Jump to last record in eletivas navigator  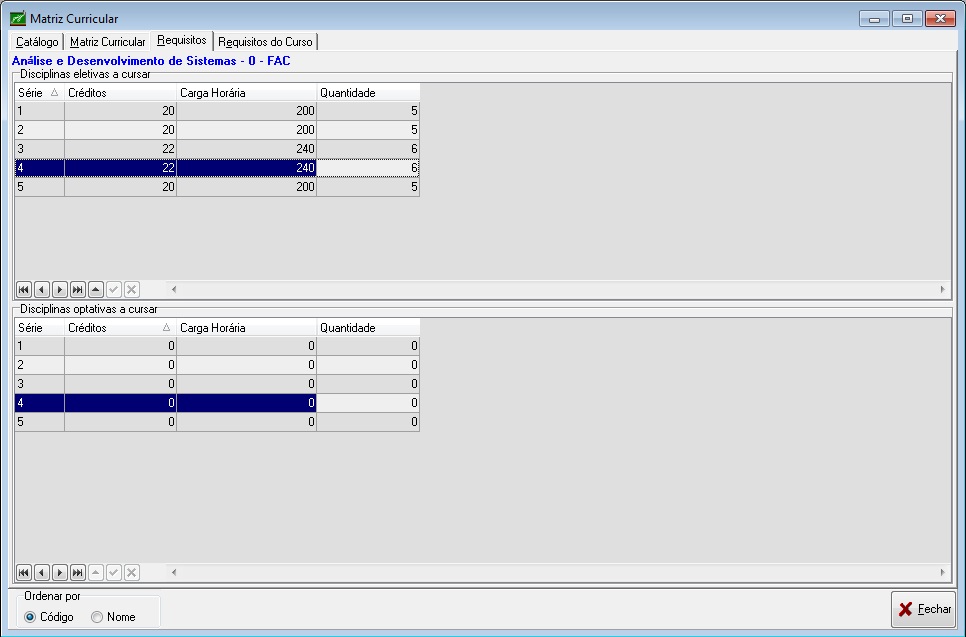(78, 289)
